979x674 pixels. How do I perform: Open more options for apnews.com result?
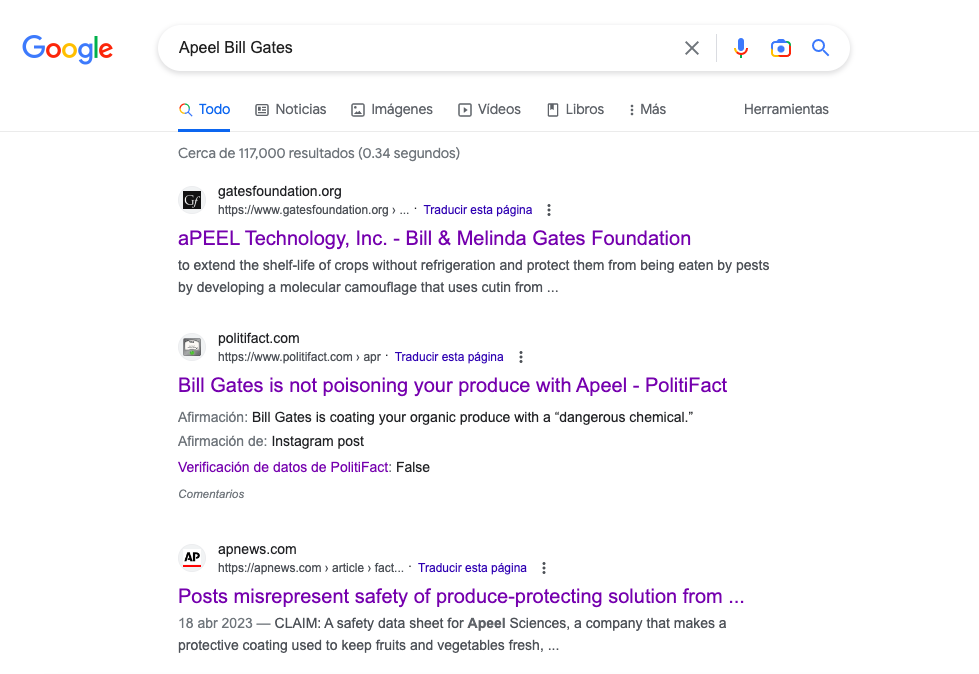544,568
